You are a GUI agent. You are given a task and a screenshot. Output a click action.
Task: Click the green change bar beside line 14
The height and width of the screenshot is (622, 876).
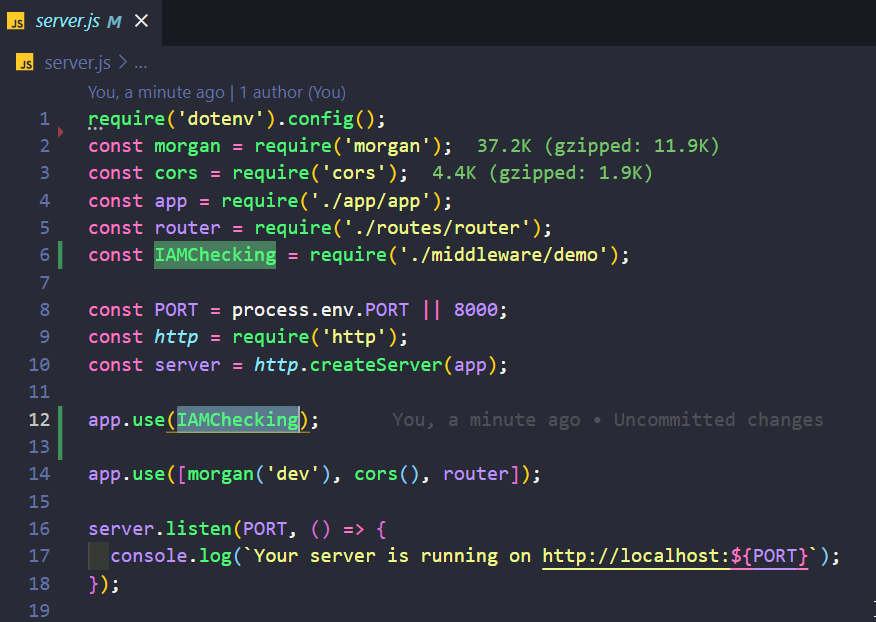[60, 474]
